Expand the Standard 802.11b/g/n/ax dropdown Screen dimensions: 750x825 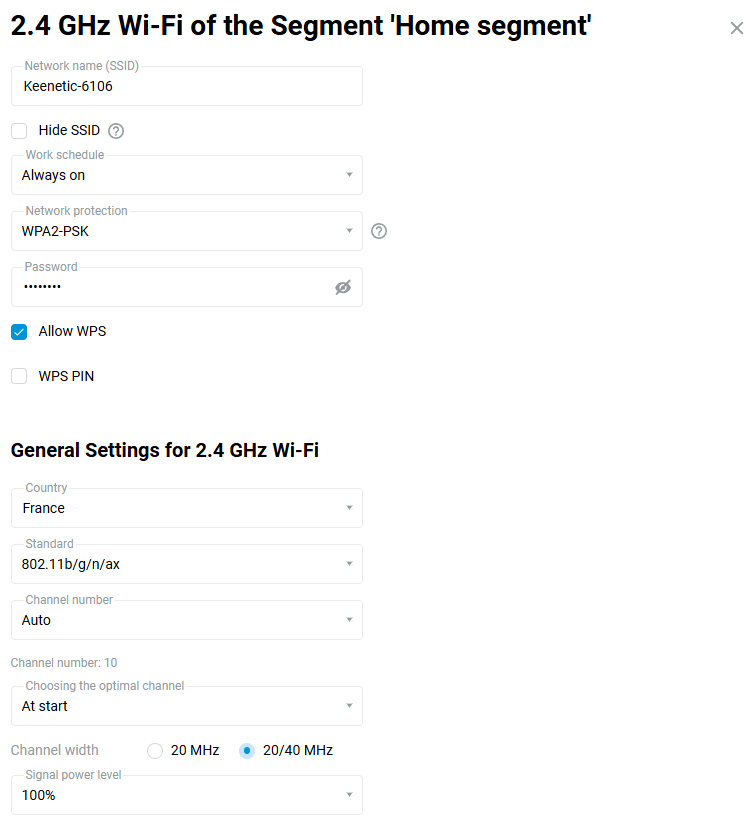[186, 565]
